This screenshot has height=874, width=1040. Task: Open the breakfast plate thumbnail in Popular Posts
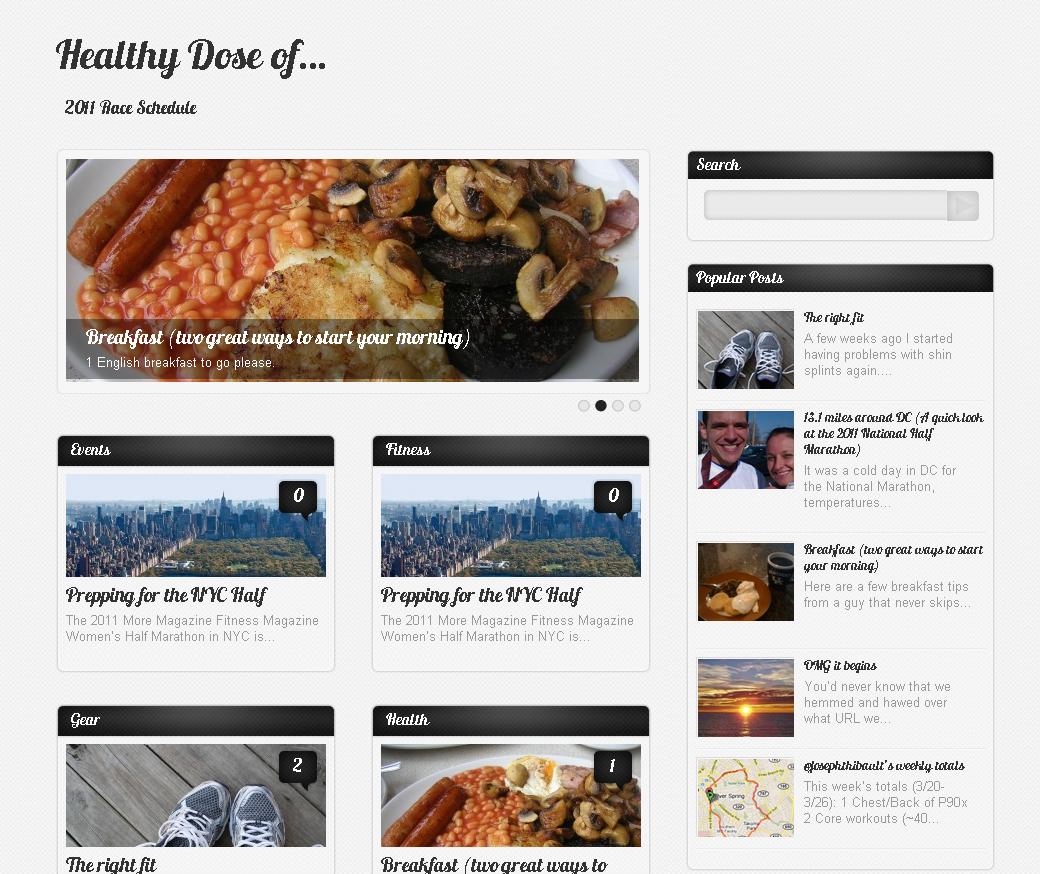746,582
